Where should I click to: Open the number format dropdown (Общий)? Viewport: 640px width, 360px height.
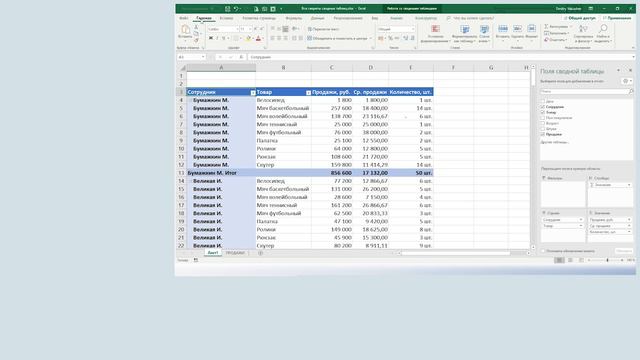(x=413, y=29)
